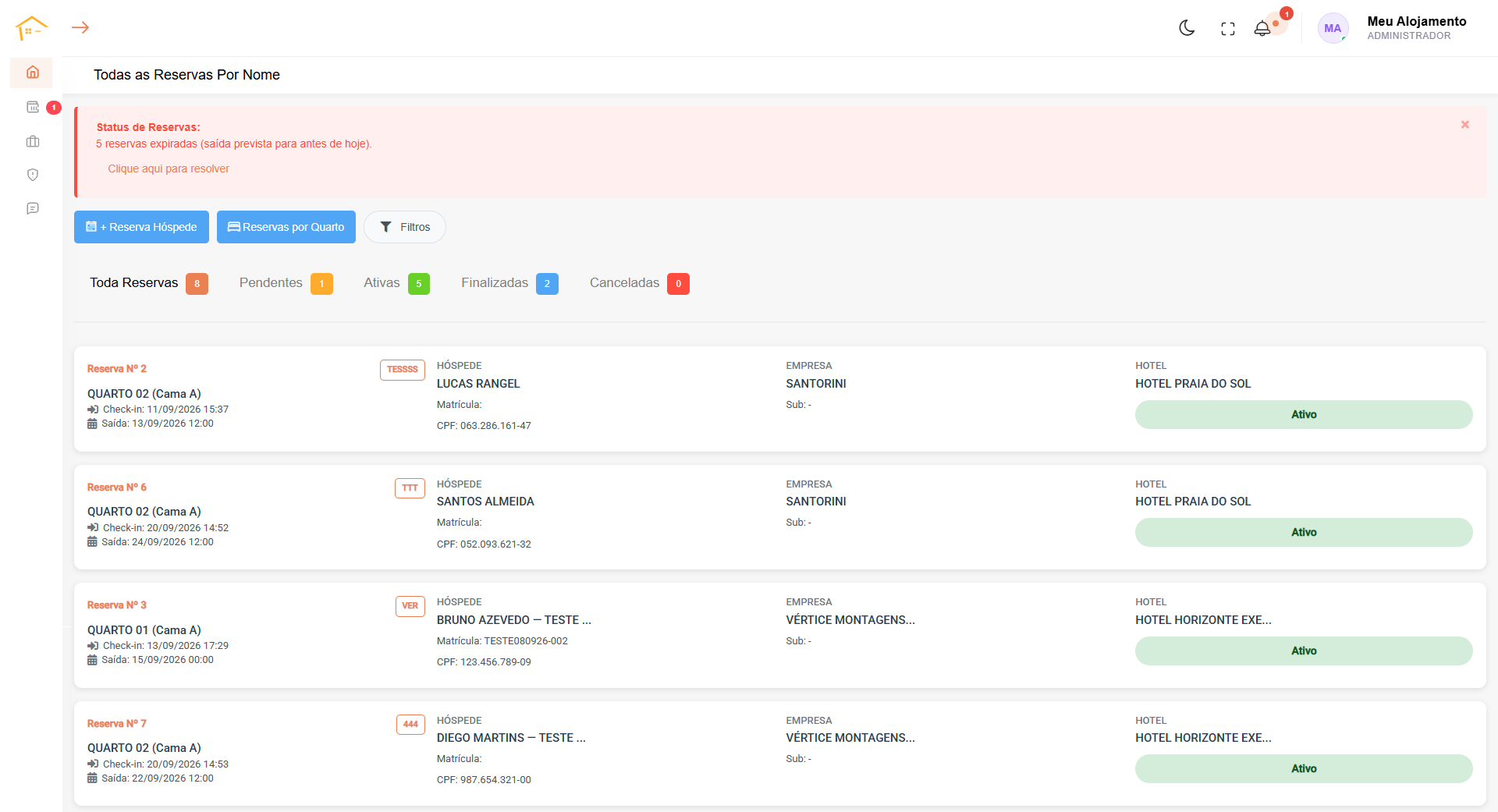Click guest name LUCAS RANGEL
This screenshot has width=1498, height=812.
click(478, 384)
